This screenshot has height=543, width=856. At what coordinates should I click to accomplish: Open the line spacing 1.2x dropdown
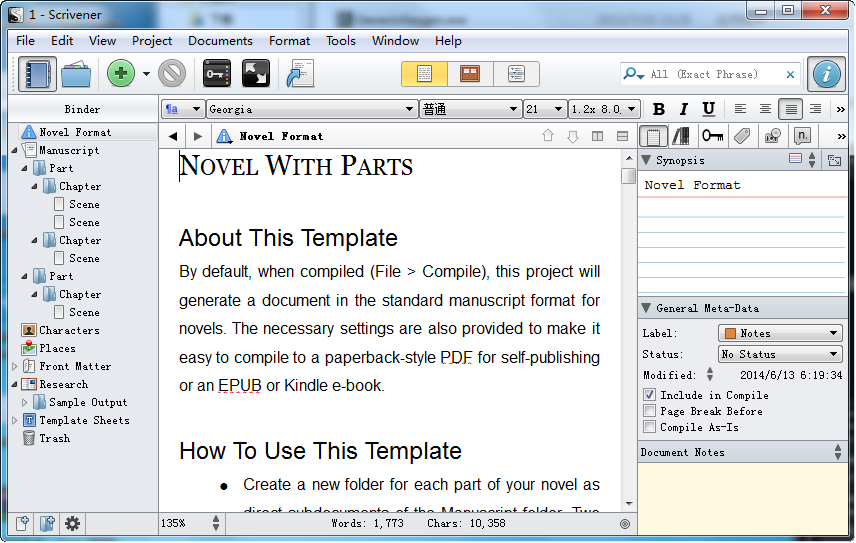click(x=604, y=109)
